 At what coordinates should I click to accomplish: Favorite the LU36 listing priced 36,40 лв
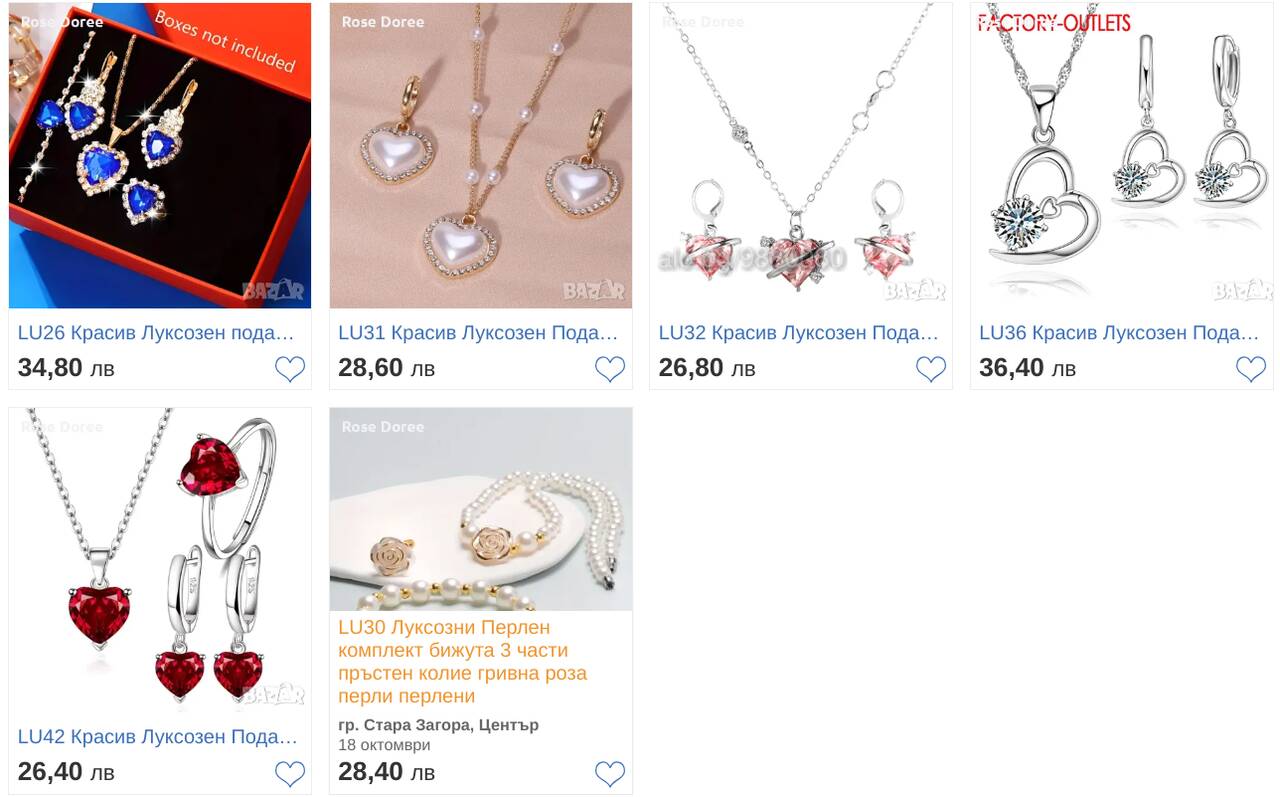point(1251,369)
